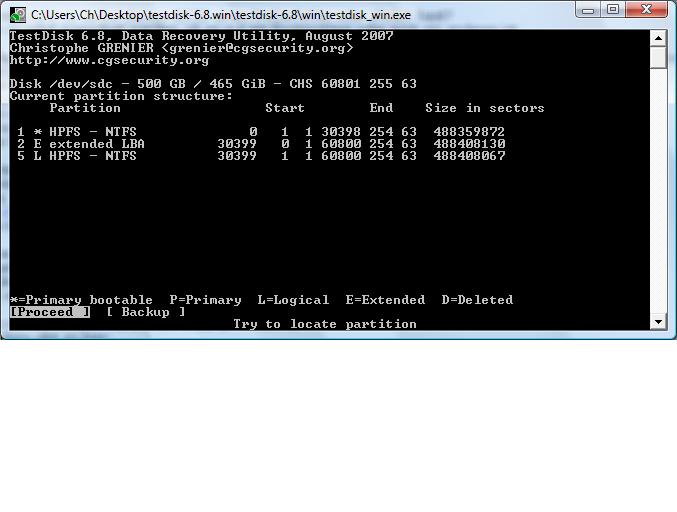Click the 'End' column header
677x512 pixels.
(381, 108)
